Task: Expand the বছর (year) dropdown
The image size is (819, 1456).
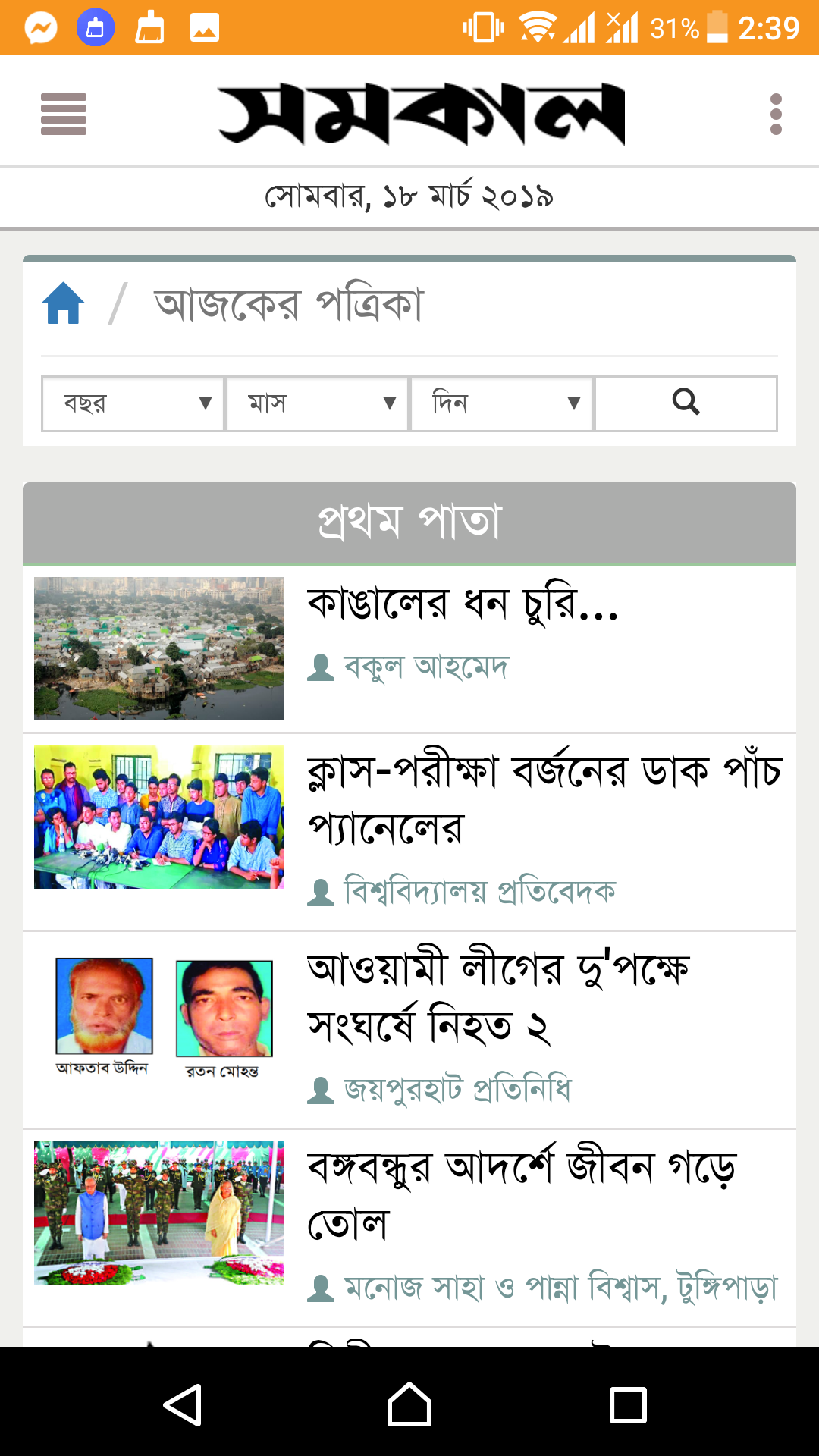Action: pyautogui.click(x=133, y=403)
